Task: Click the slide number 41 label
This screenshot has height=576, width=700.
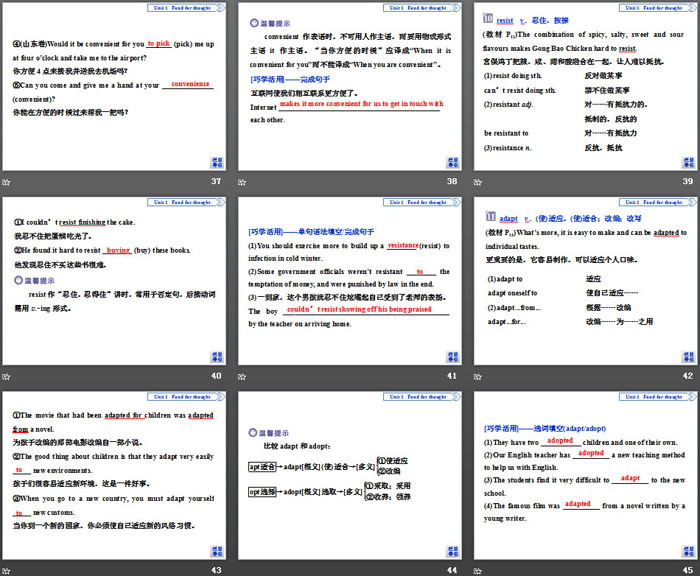Action: click(x=451, y=376)
